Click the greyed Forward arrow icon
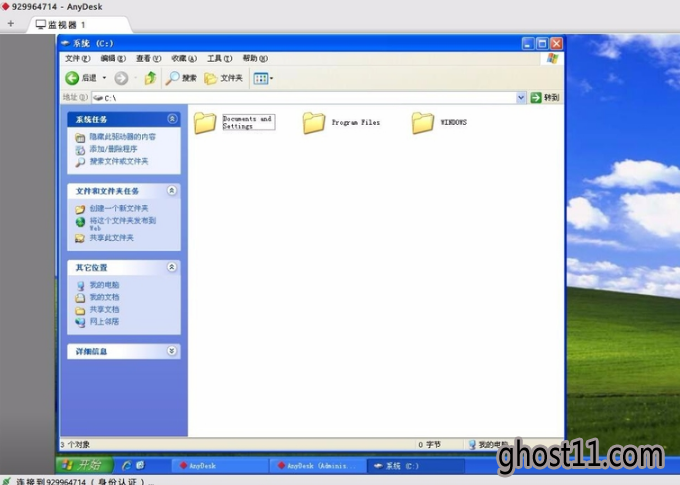The image size is (680, 485). click(x=121, y=78)
